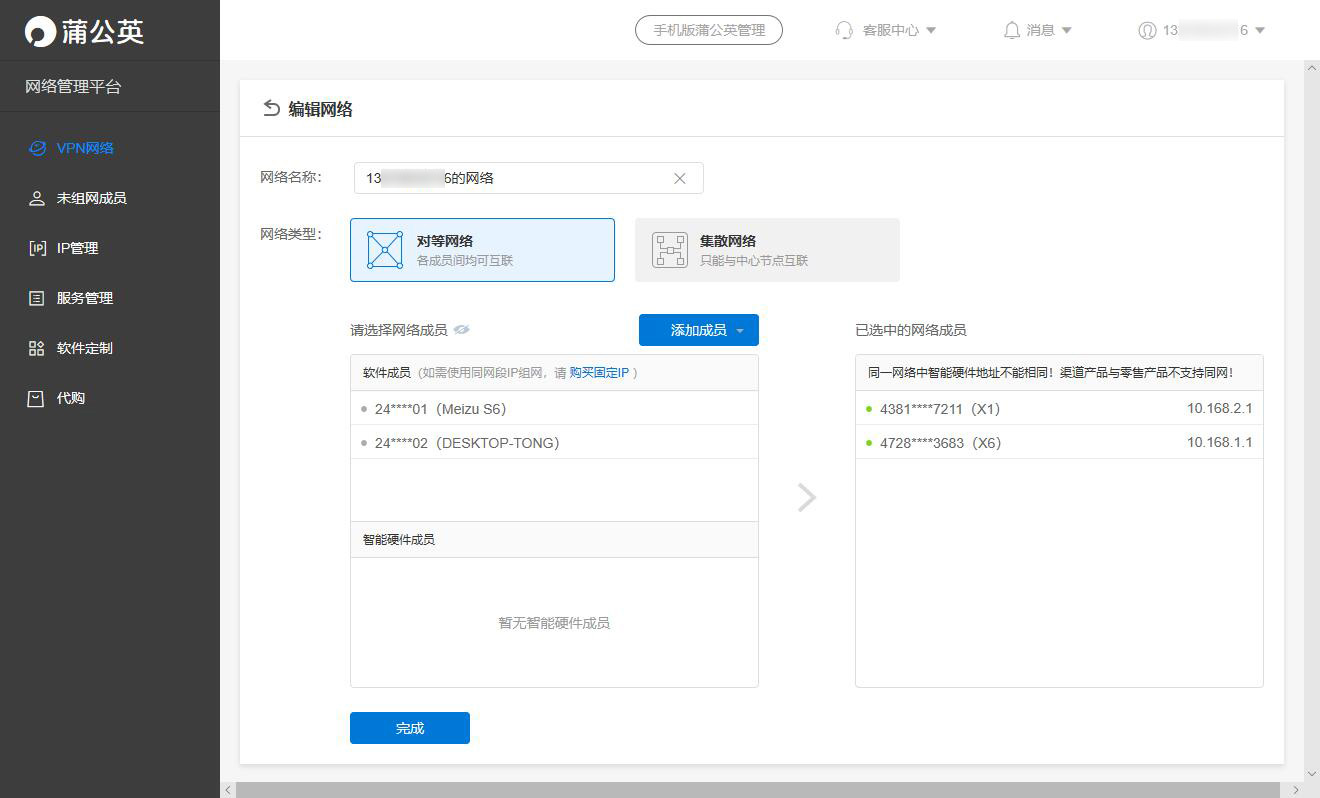Toggle the eye icon next to 请选择网络成员

tap(461, 328)
